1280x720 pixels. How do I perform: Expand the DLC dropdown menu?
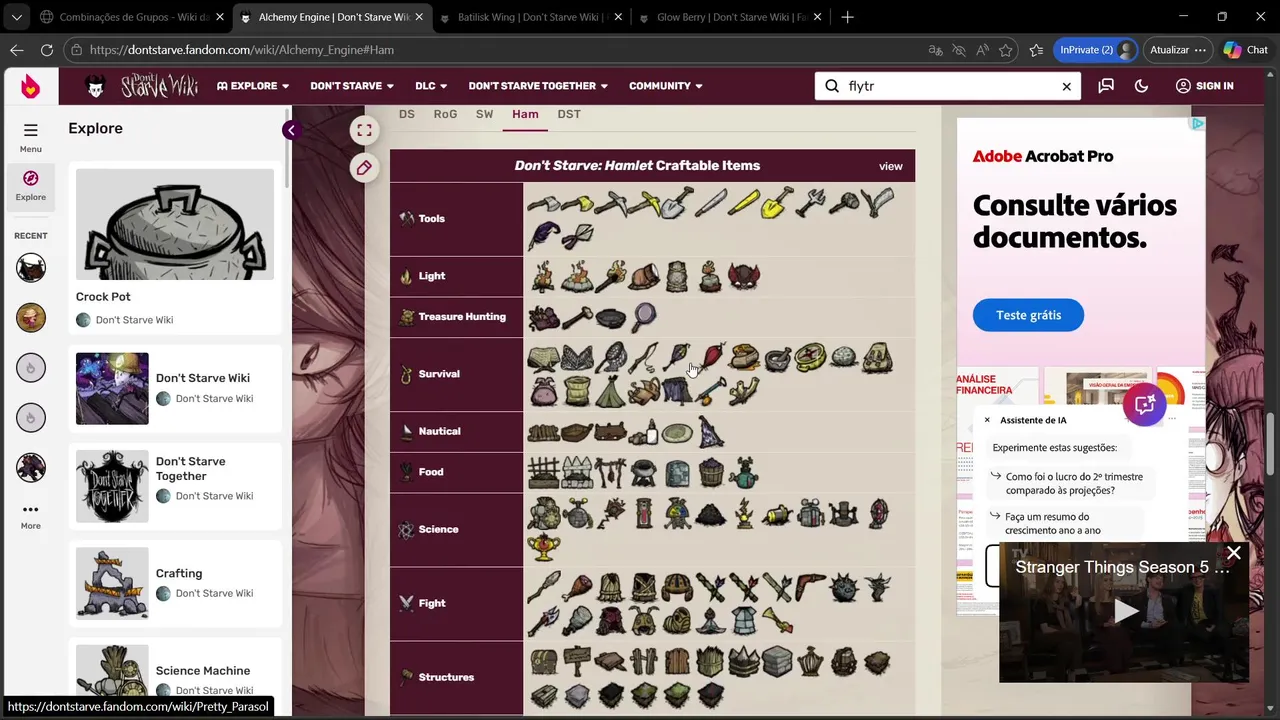pos(431,86)
